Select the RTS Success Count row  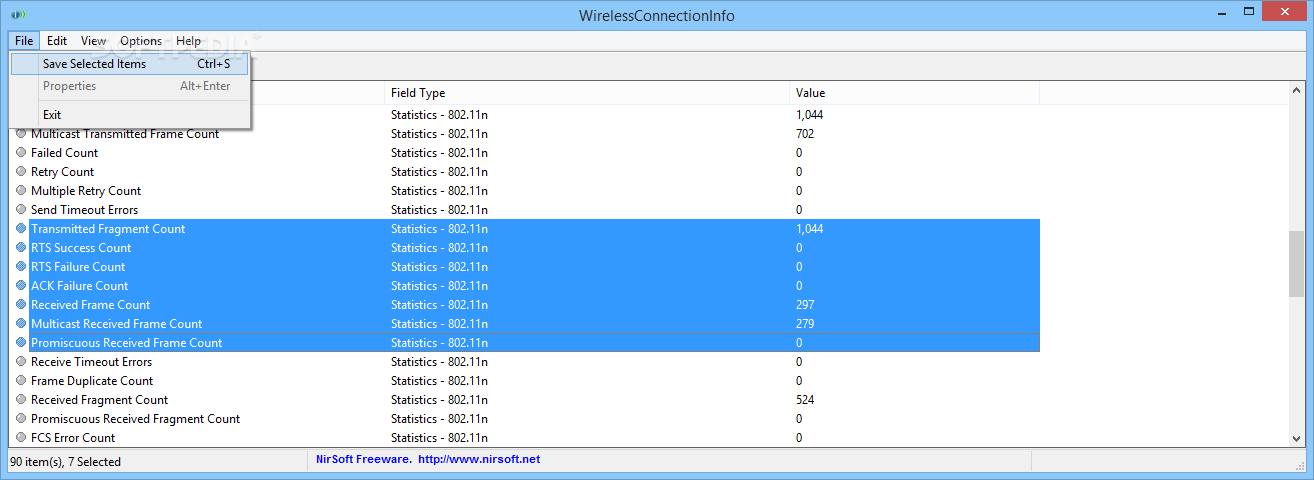tap(525, 248)
